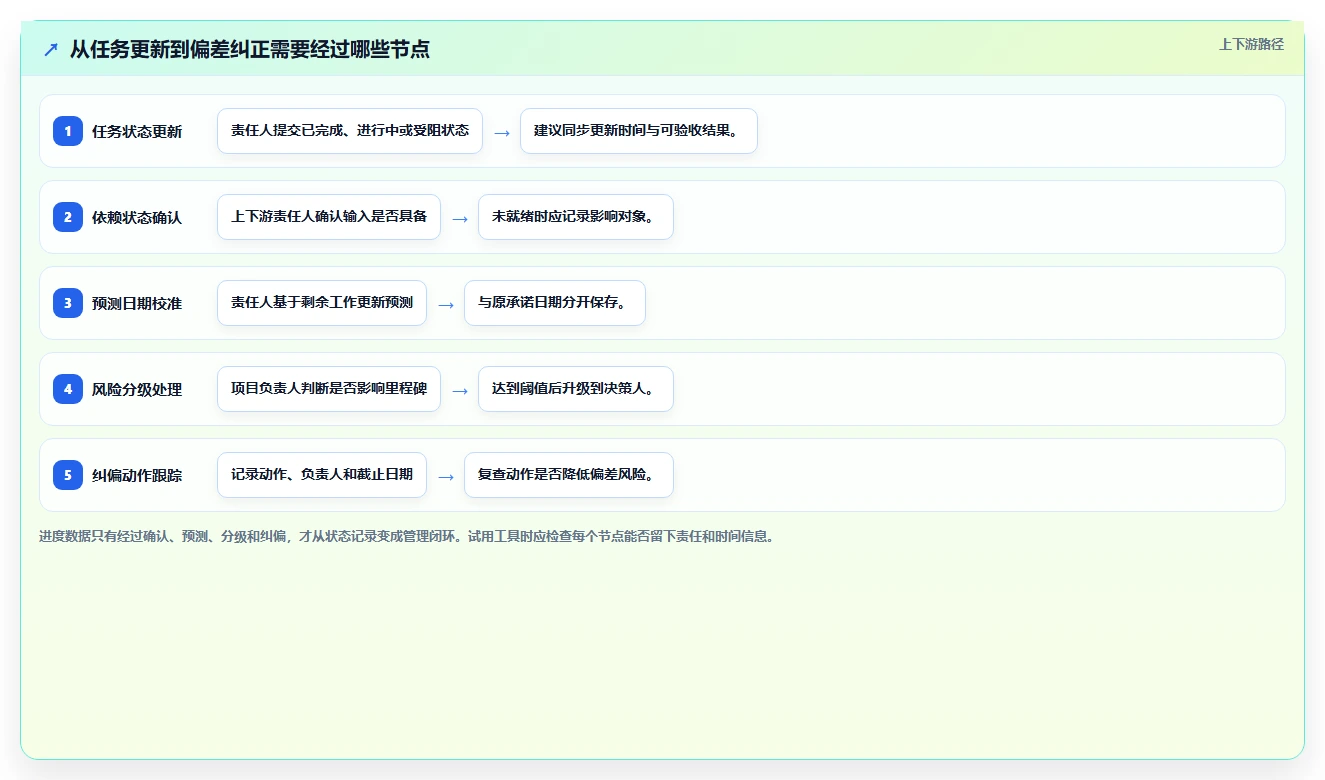The width and height of the screenshot is (1325, 780).
Task: Click the box 责任人提交已完成、进行中或受阻状态
Action: coord(350,131)
